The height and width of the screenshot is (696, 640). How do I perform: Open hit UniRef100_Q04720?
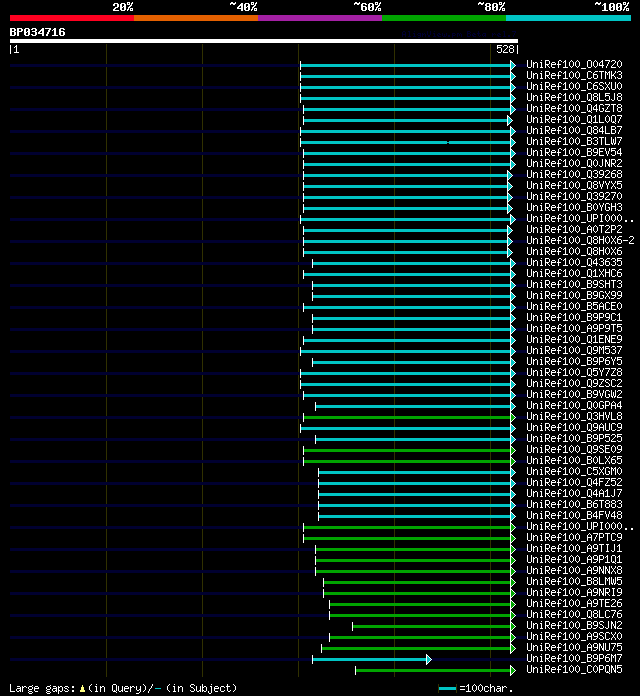pos(574,65)
